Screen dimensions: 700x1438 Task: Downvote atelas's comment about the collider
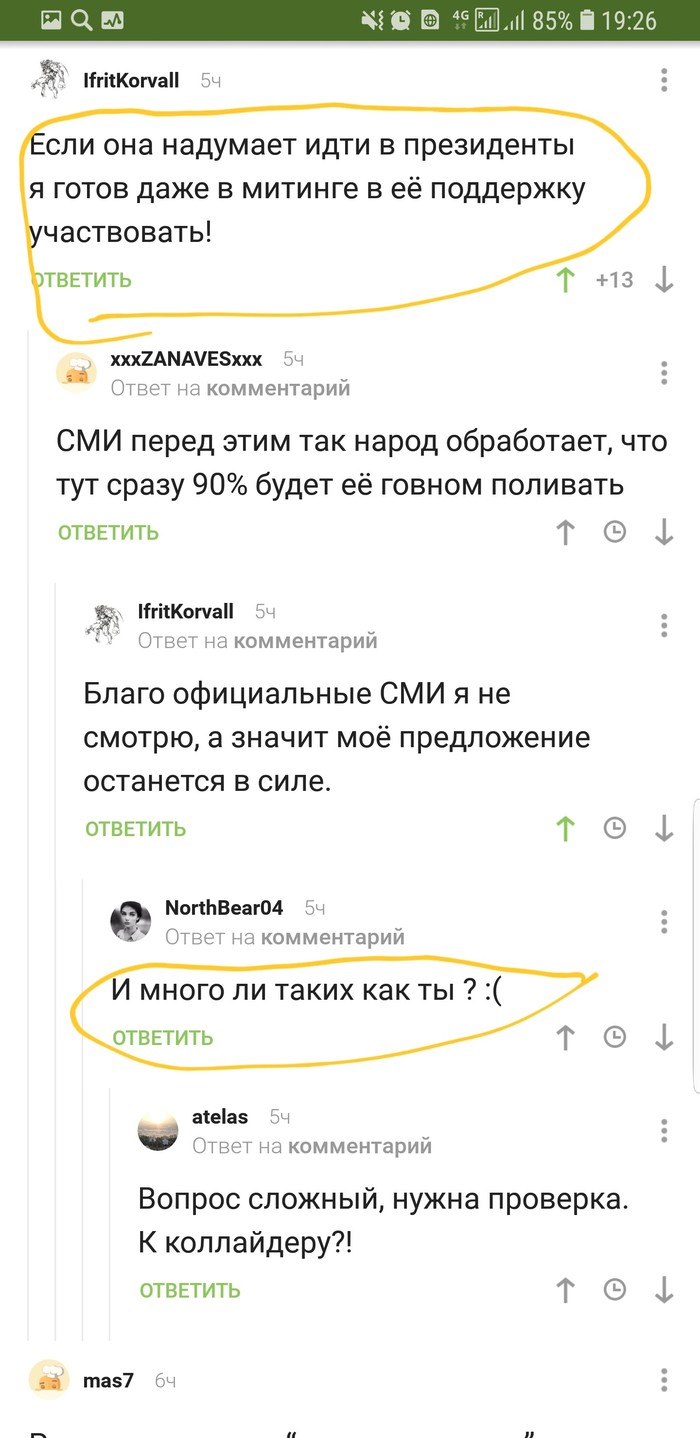point(664,1290)
